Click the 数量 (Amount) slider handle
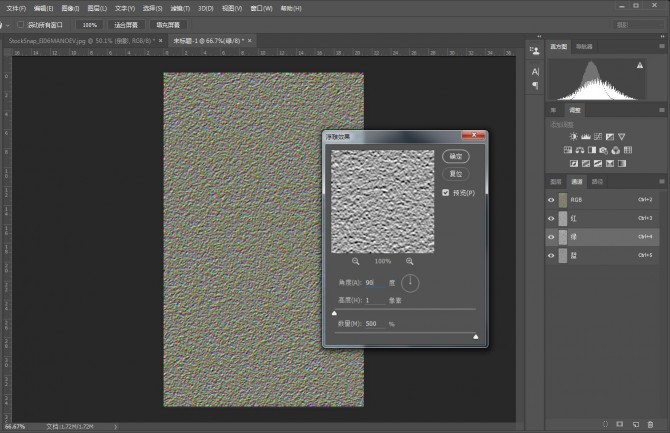This screenshot has width=670, height=433. (475, 337)
